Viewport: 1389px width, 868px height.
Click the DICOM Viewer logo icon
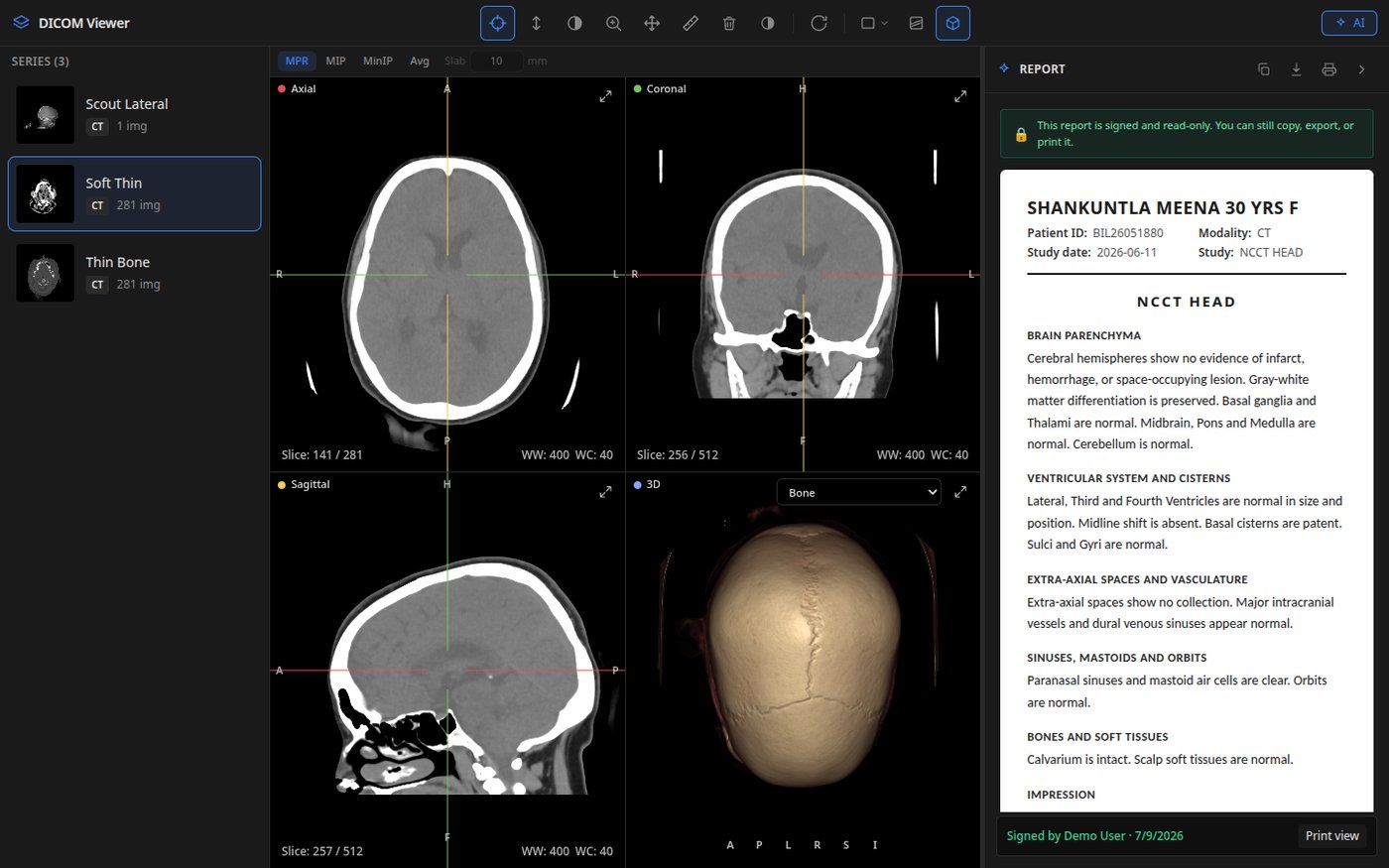pos(21,22)
